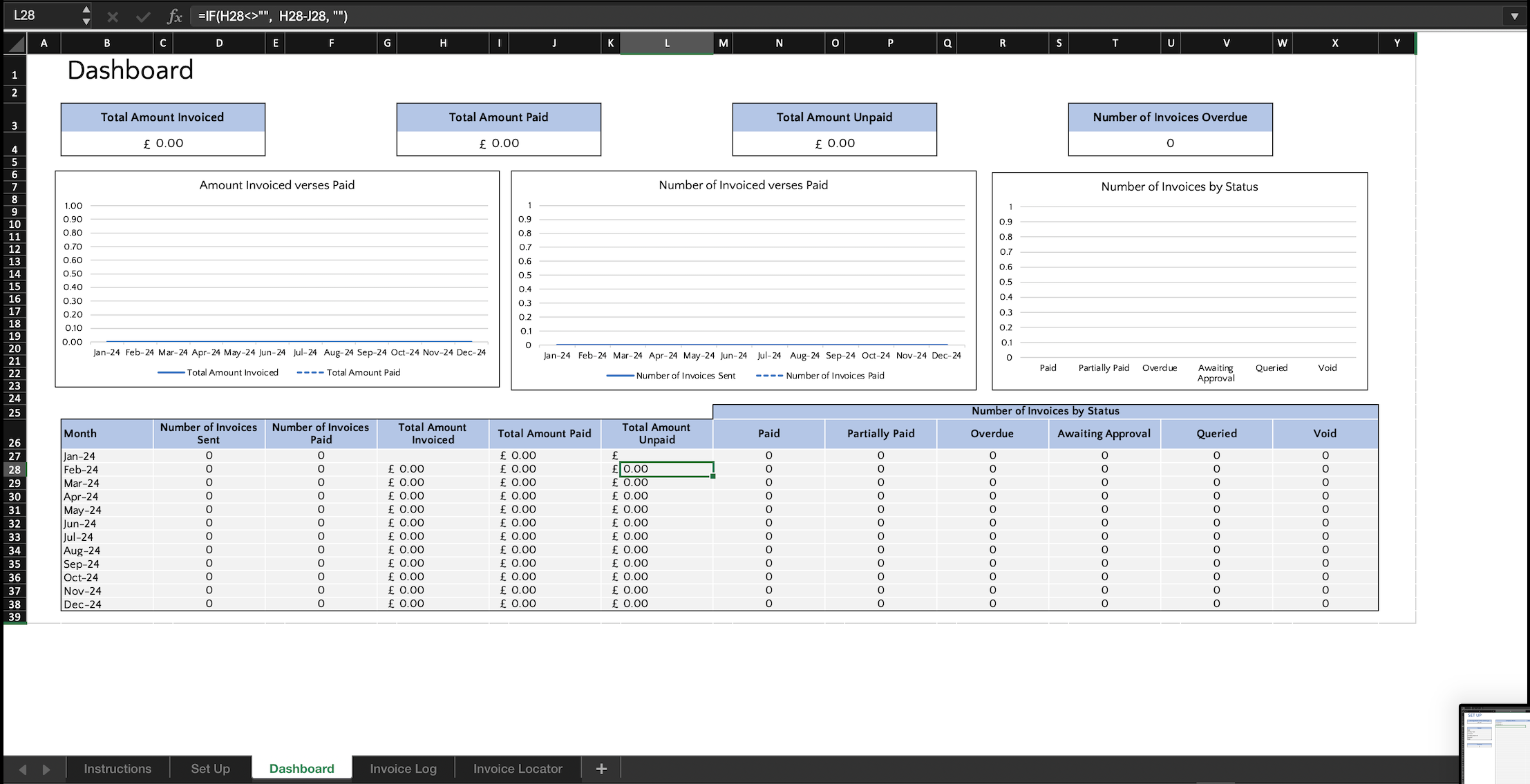
Task: Click the merged Number of Invoices by Status header
Action: pyautogui.click(x=1045, y=411)
